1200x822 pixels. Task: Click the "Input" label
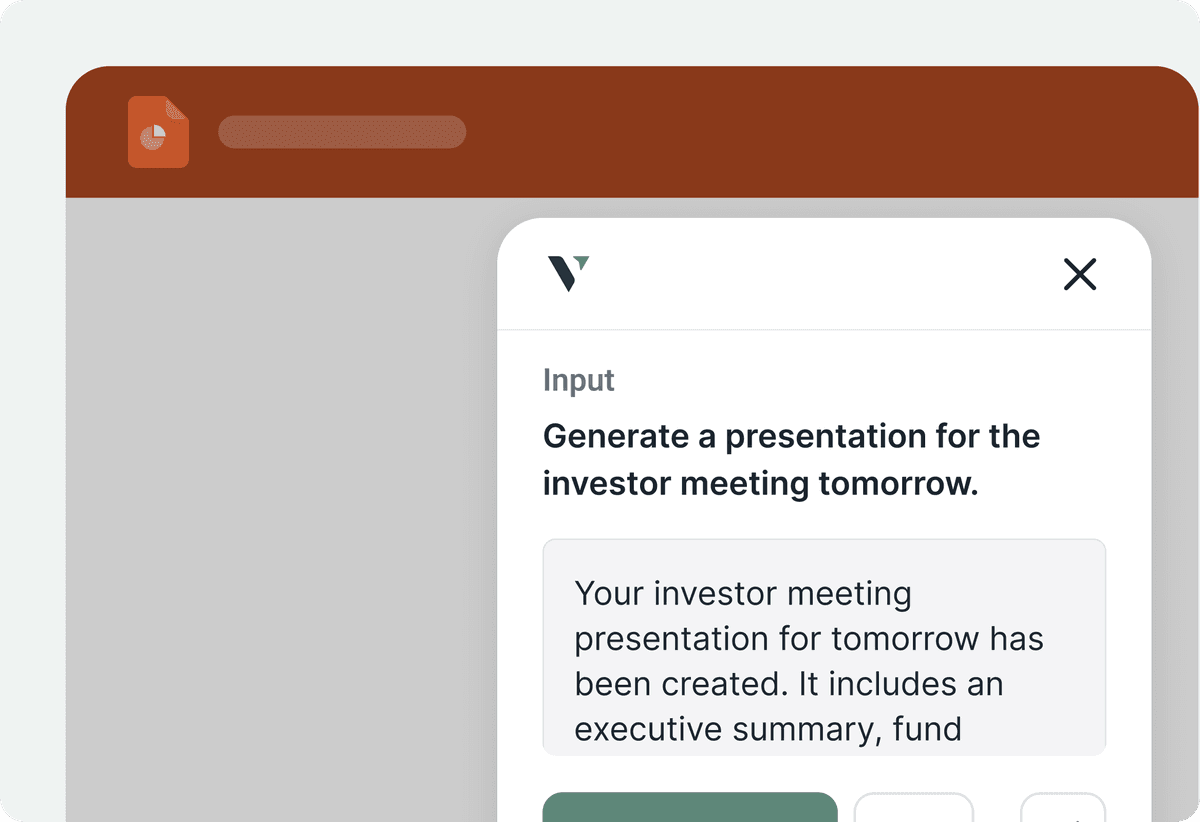click(579, 381)
